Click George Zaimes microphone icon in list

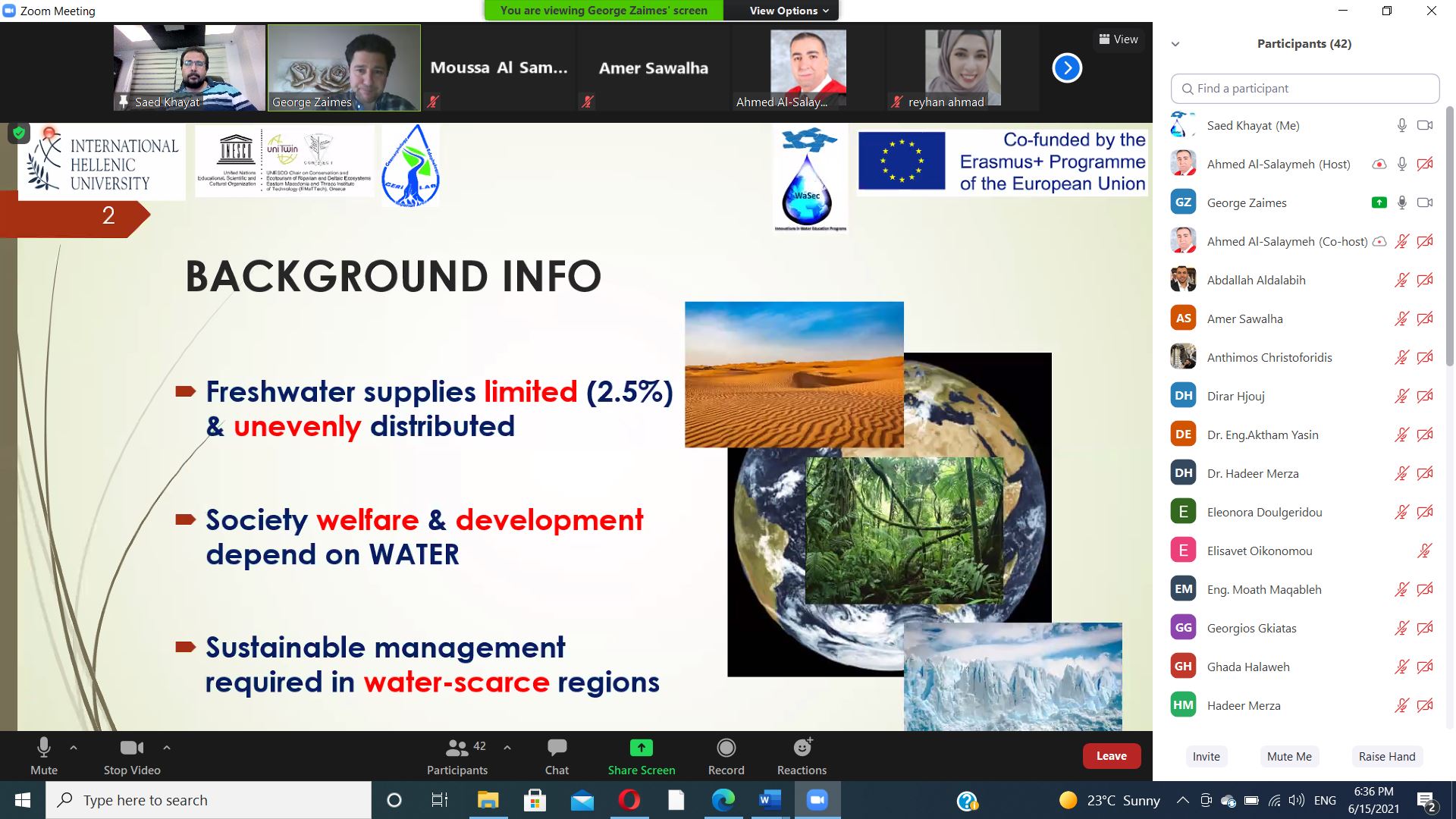[x=1402, y=202]
